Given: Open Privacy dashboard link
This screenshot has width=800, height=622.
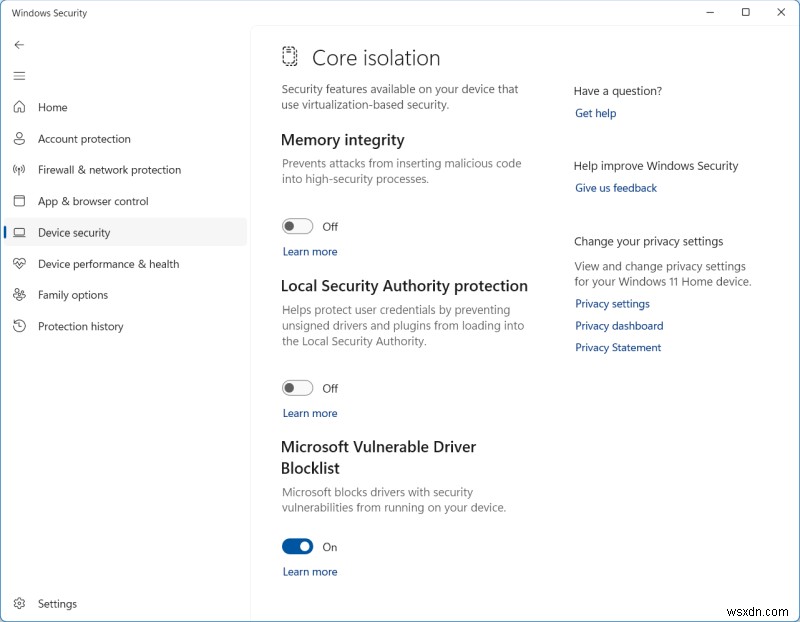Looking at the screenshot, I should pos(619,326).
